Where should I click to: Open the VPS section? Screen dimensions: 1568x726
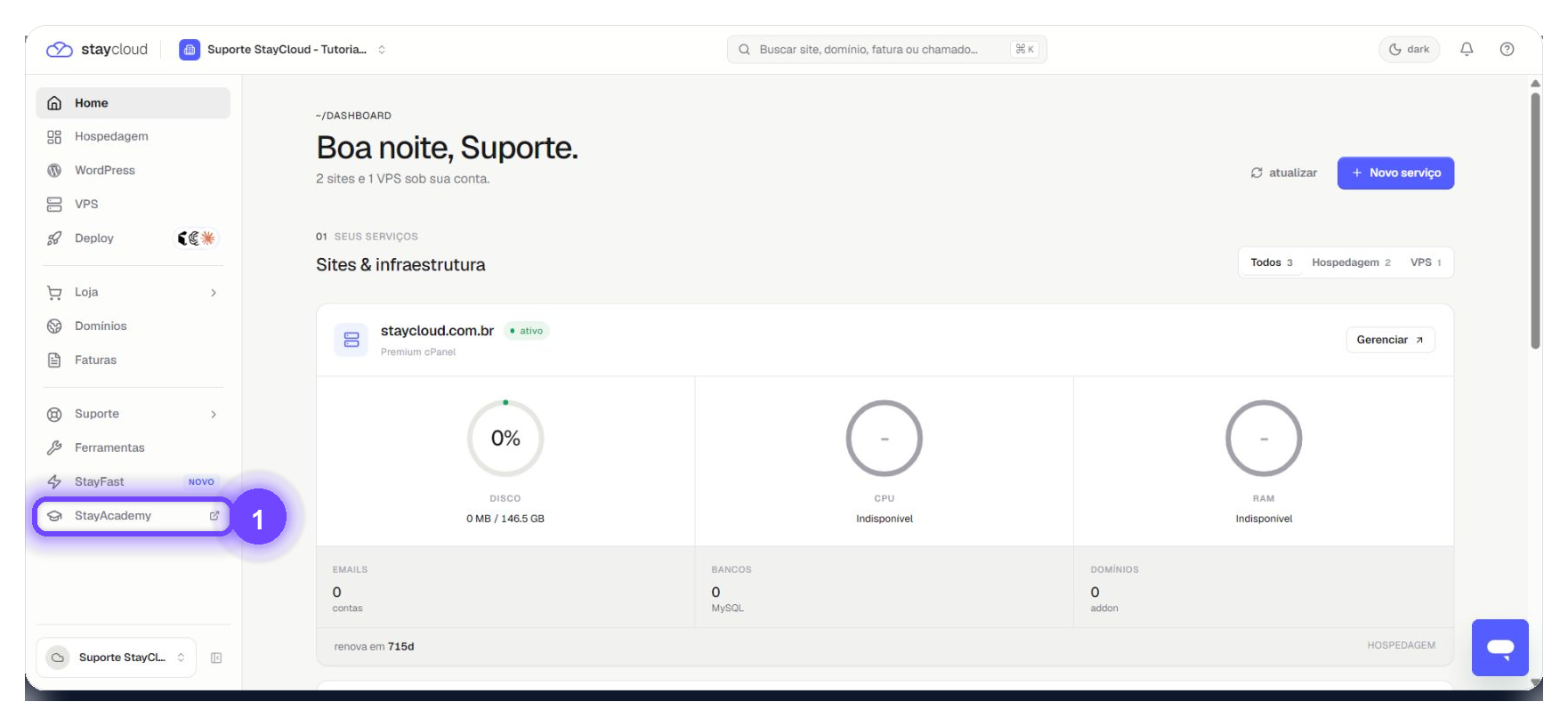[133, 205]
